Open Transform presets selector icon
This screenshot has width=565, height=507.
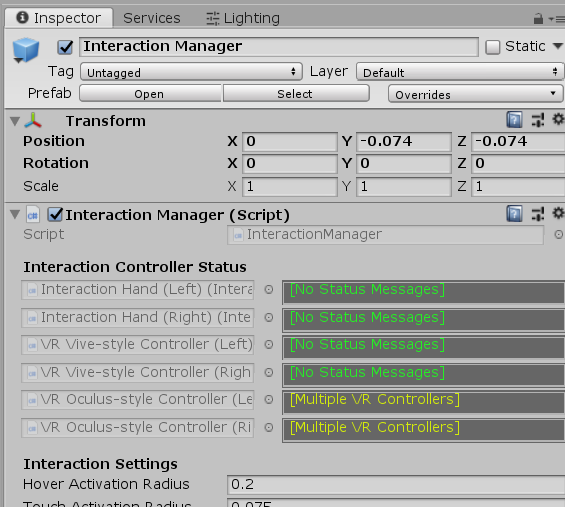pos(538,120)
